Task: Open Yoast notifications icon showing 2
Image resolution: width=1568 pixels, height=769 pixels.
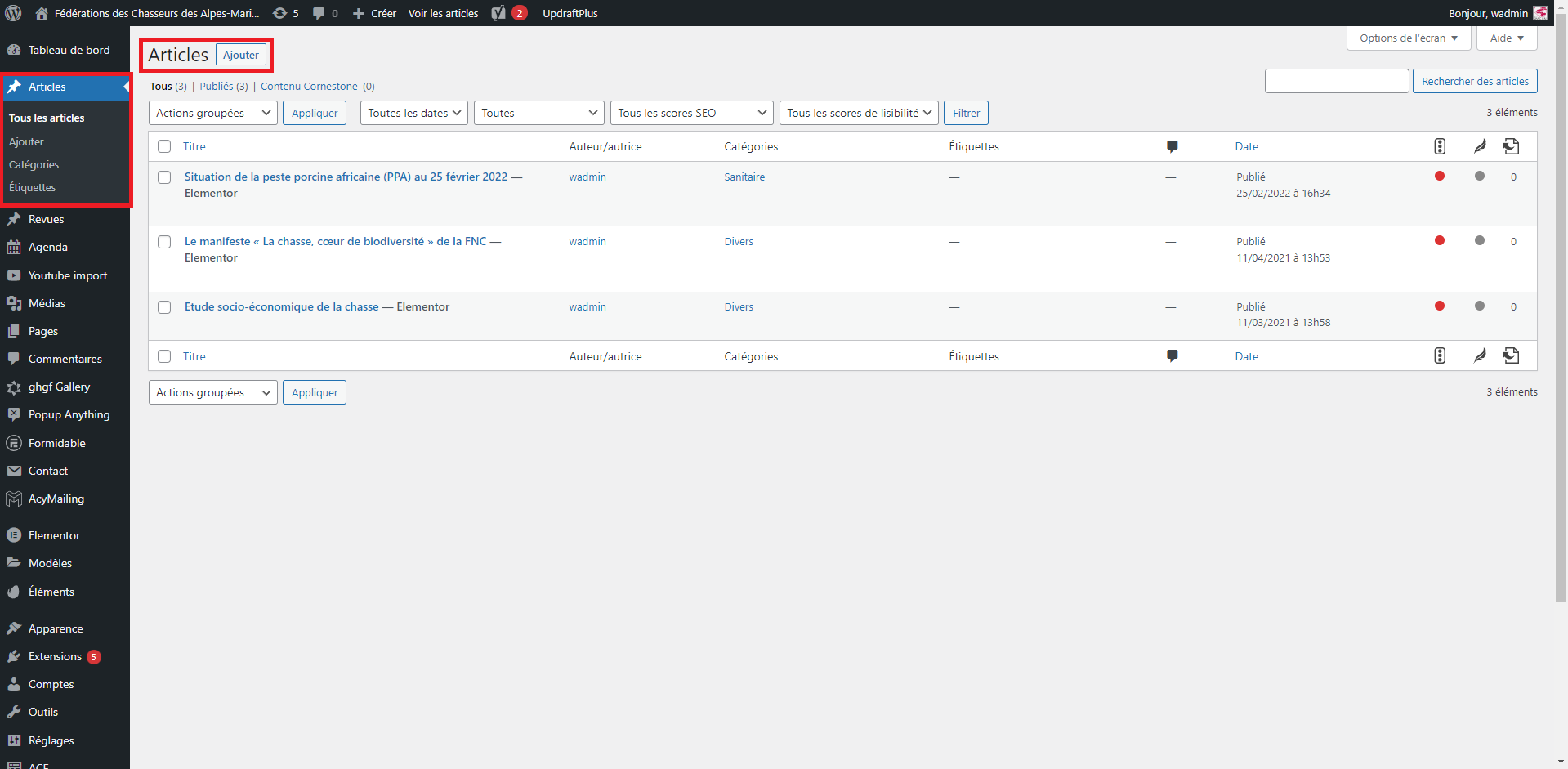Action: click(507, 13)
